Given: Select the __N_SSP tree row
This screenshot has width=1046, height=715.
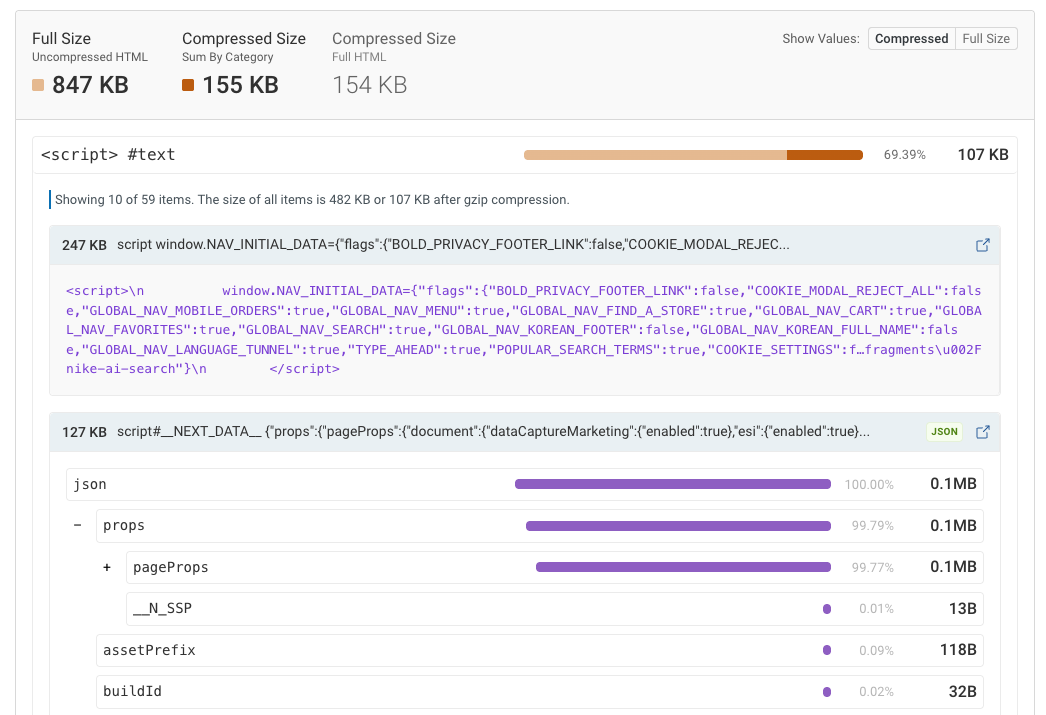Looking at the screenshot, I should click(300, 608).
